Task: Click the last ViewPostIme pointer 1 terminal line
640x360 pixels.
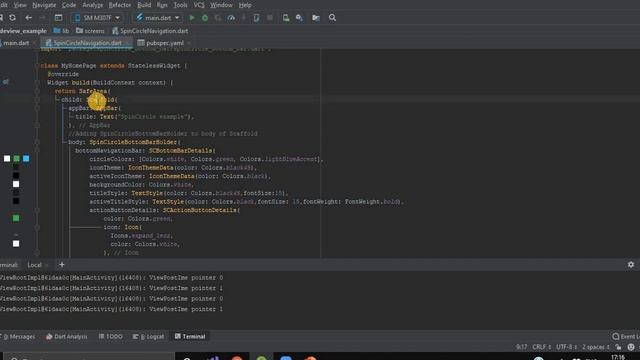Action: (111, 309)
